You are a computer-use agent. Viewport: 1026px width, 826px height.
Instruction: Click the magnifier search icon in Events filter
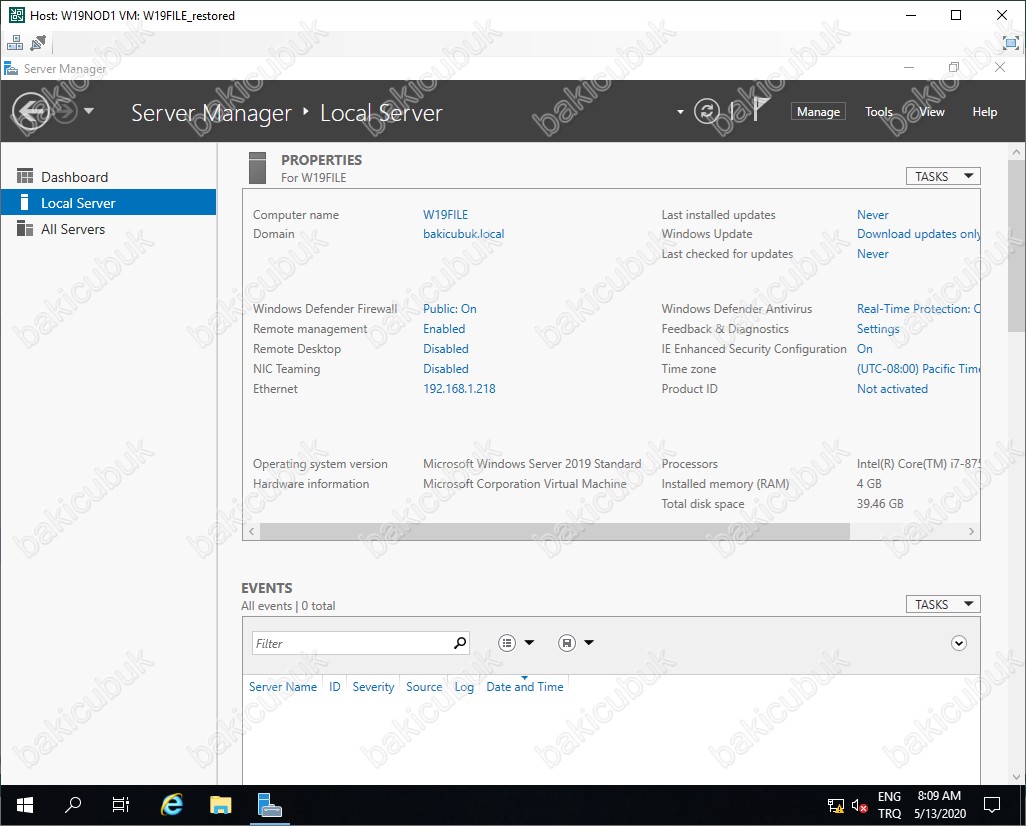click(460, 643)
